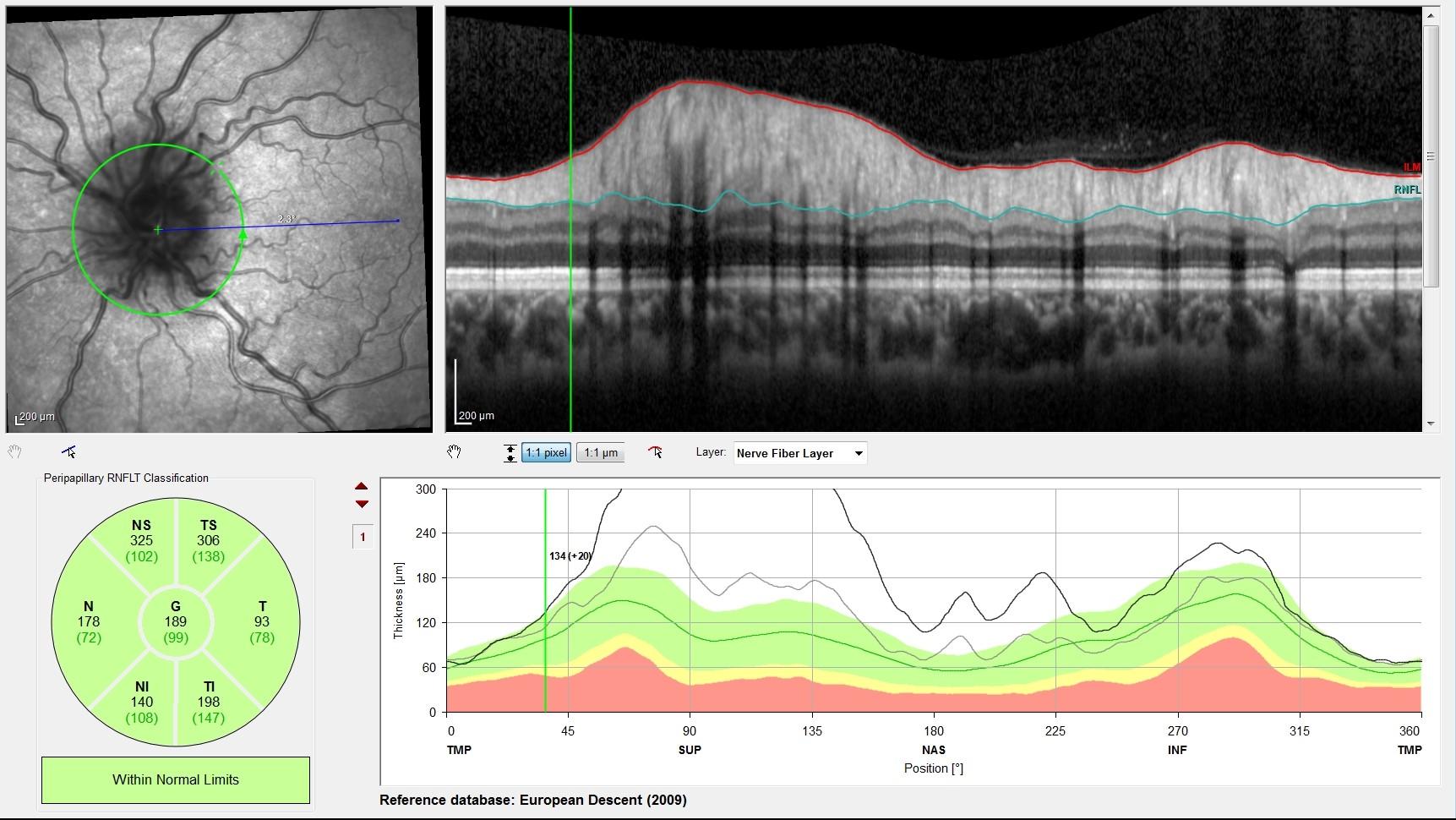Click the TI sector showing 198
Screen dimensions: 1456x820
click(x=209, y=702)
